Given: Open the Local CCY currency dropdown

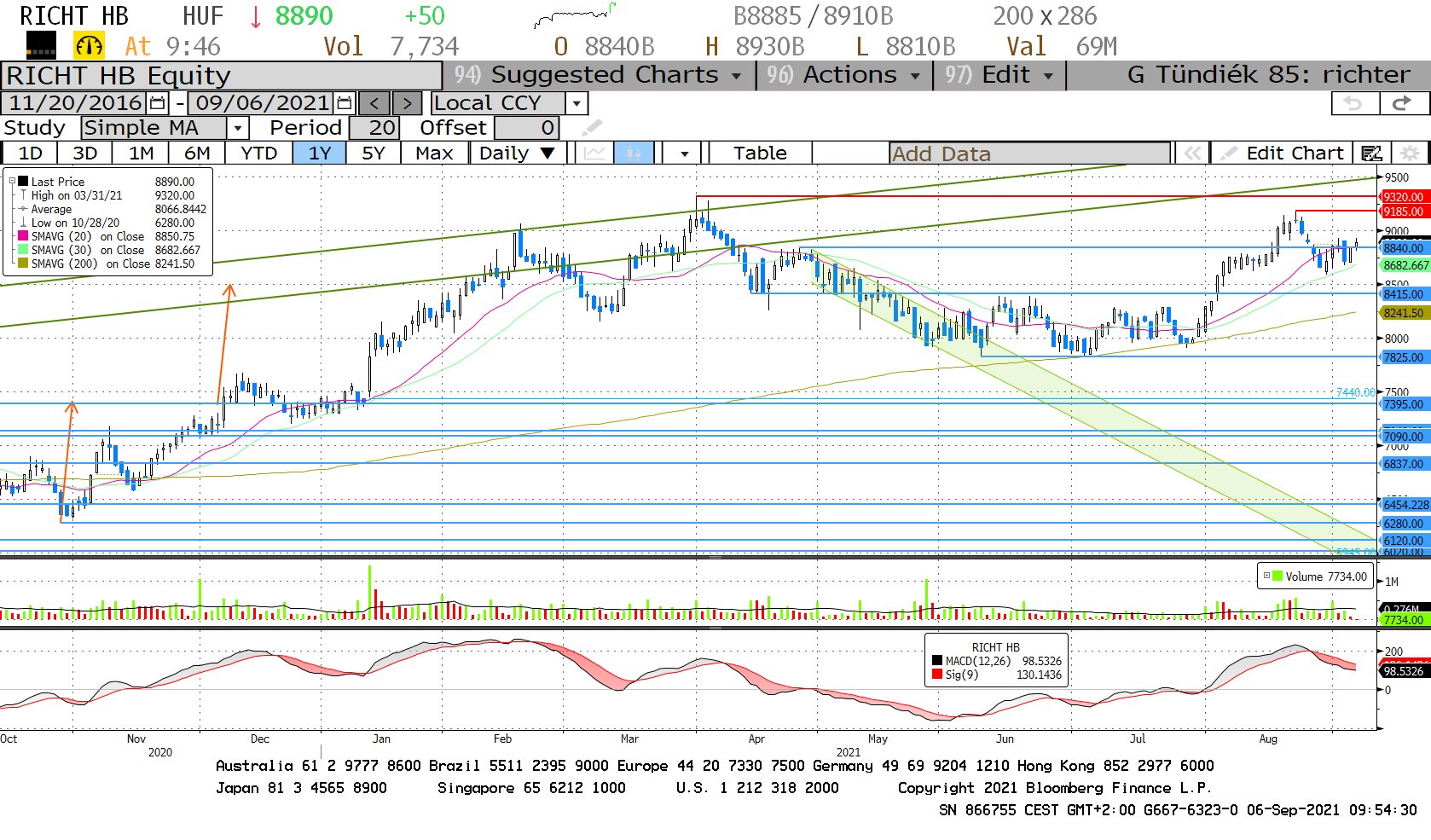Looking at the screenshot, I should pyautogui.click(x=577, y=104).
